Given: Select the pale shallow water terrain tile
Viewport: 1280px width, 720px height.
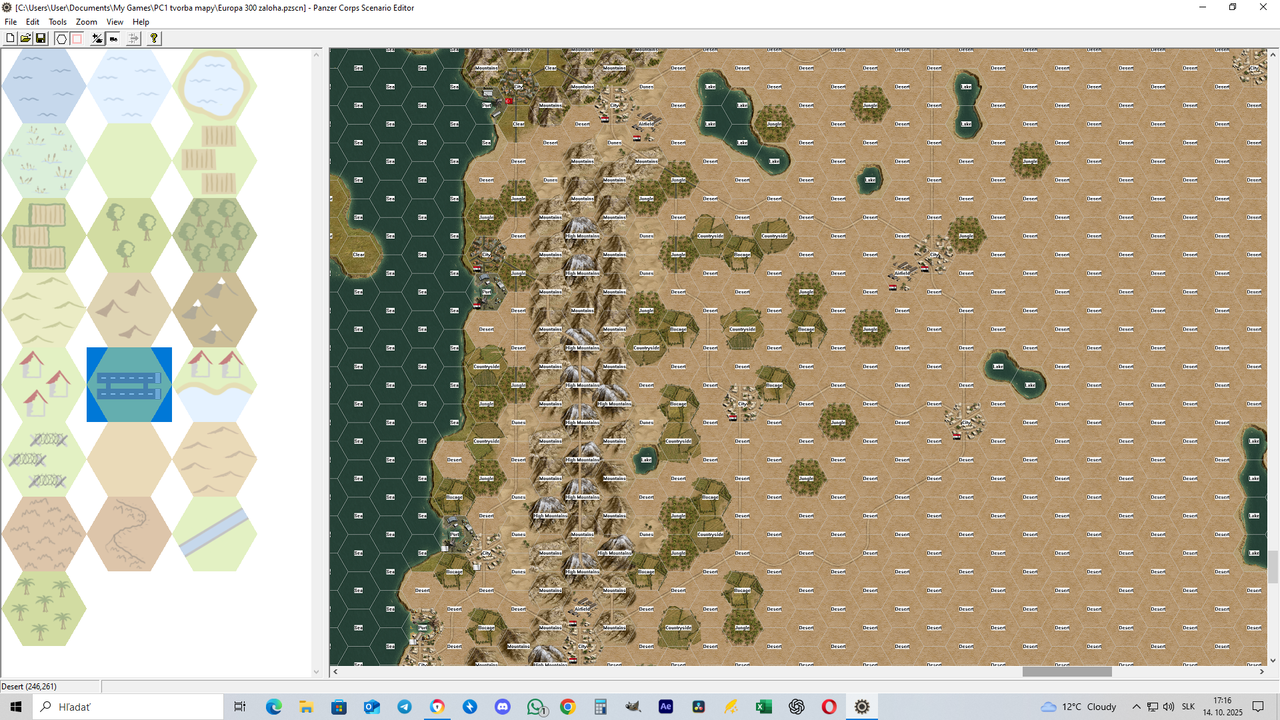Looking at the screenshot, I should (129, 86).
